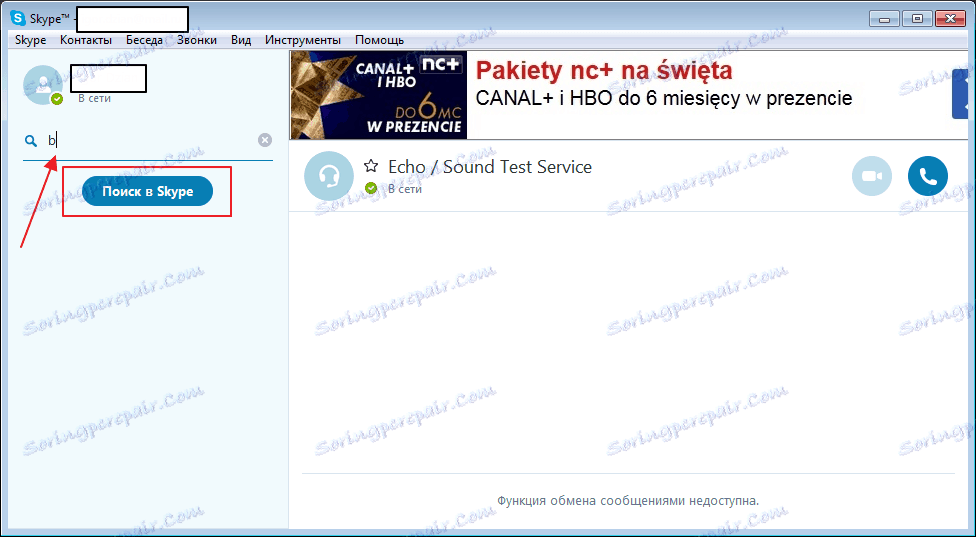
Task: Change your online status indicator
Action: click(57, 99)
